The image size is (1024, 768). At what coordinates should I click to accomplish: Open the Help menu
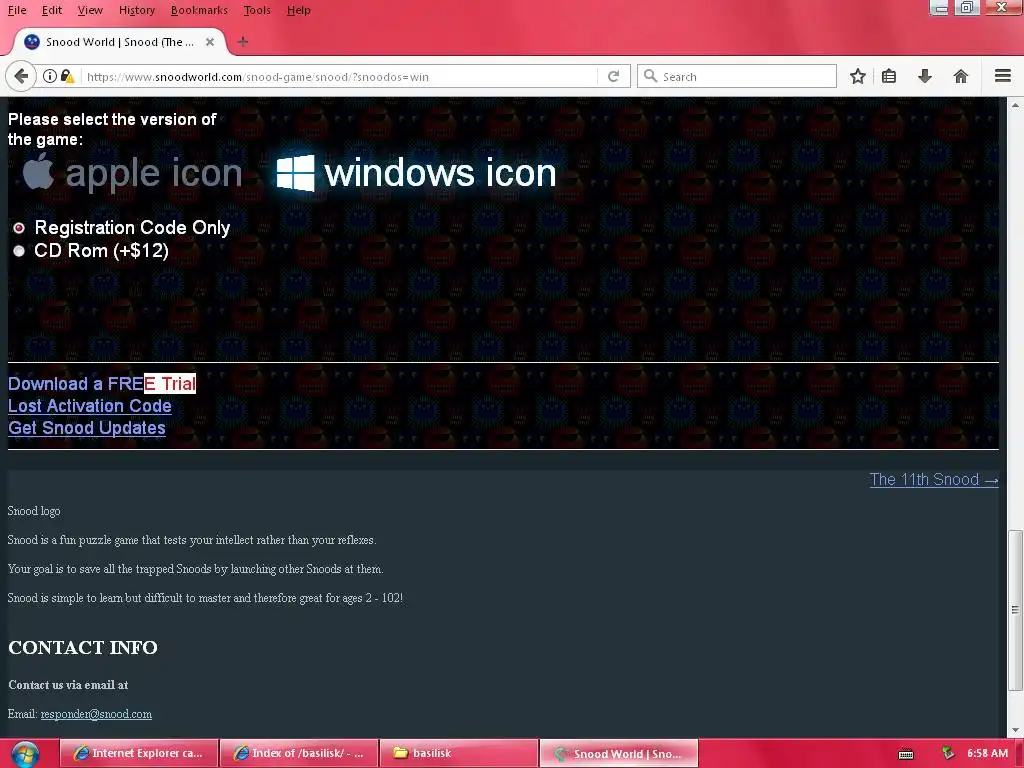(298, 10)
